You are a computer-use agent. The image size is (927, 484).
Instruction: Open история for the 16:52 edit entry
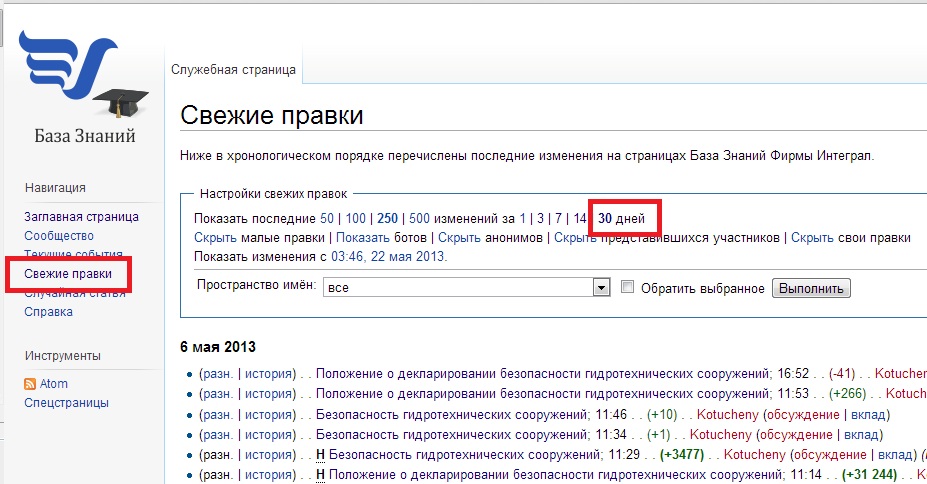pyautogui.click(x=268, y=374)
